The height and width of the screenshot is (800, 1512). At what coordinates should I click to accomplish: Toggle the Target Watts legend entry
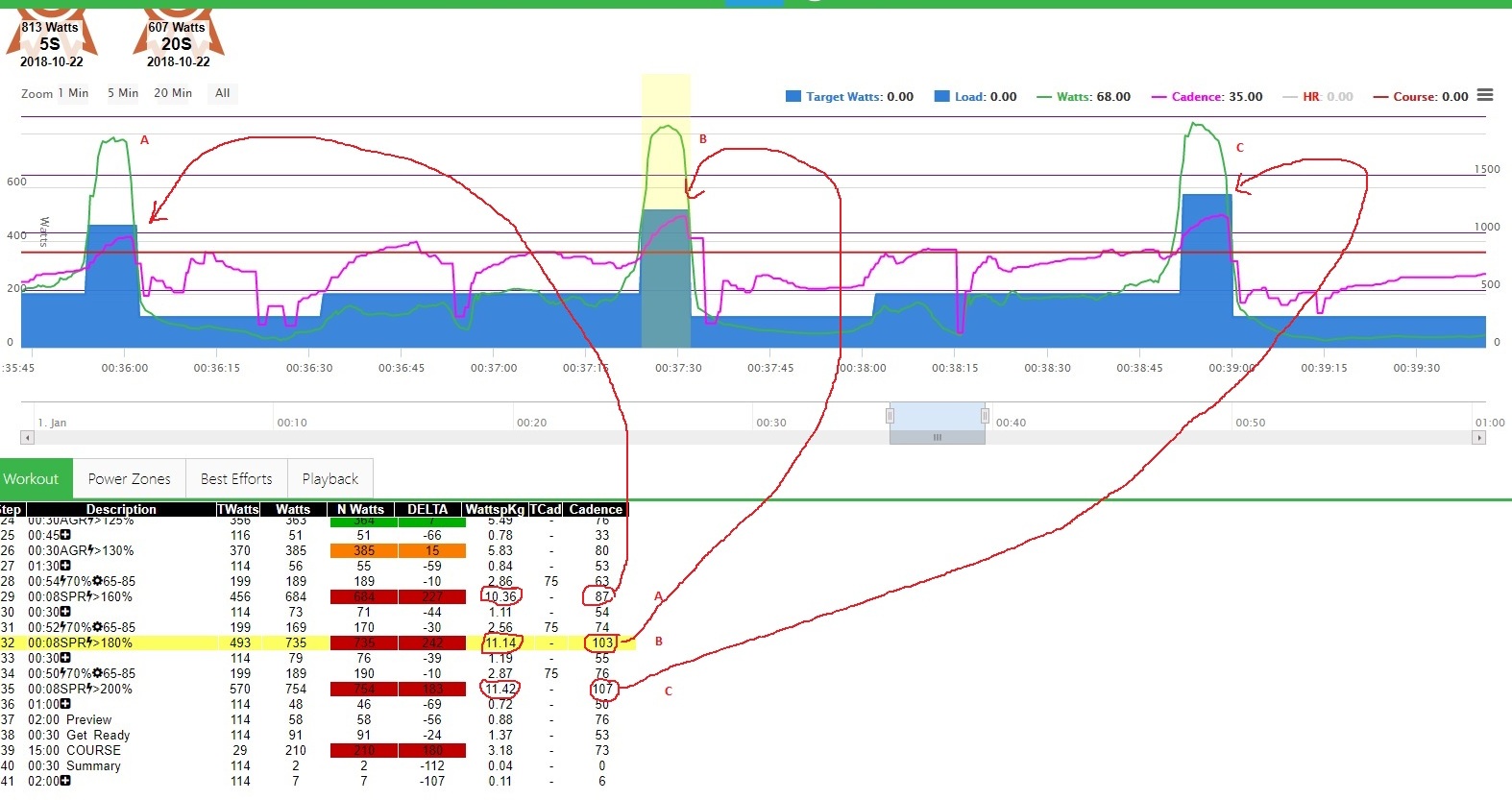click(x=850, y=97)
